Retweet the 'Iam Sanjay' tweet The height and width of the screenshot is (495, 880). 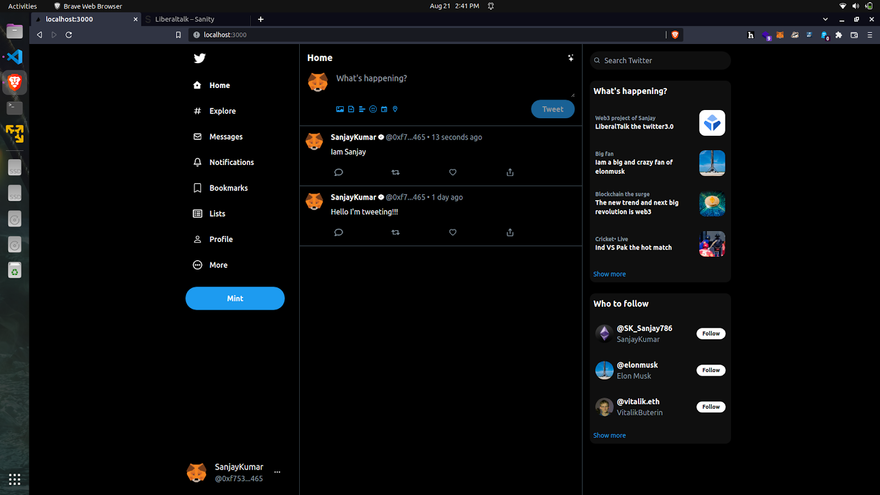pyautogui.click(x=396, y=172)
